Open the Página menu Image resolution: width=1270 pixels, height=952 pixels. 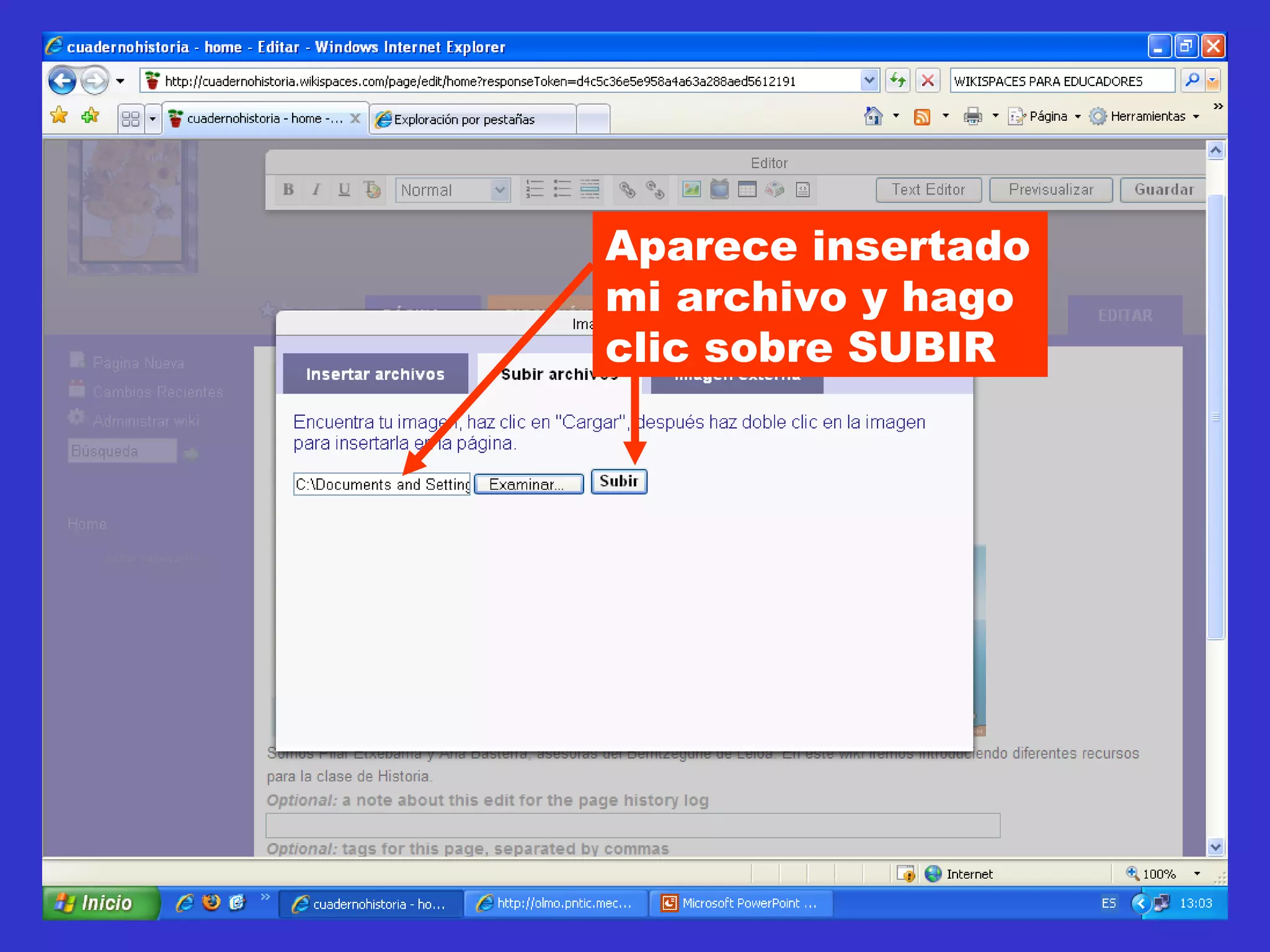click(x=1044, y=117)
